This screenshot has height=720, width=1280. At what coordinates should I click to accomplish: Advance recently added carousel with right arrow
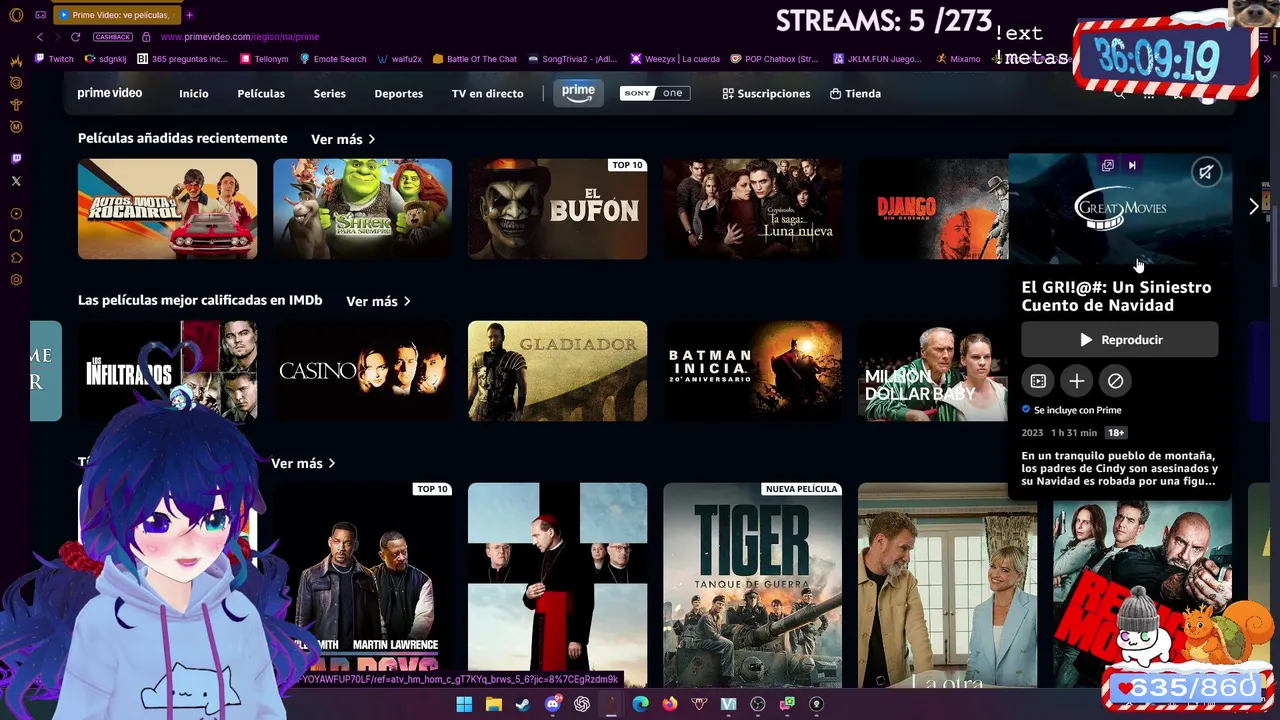tap(1254, 206)
